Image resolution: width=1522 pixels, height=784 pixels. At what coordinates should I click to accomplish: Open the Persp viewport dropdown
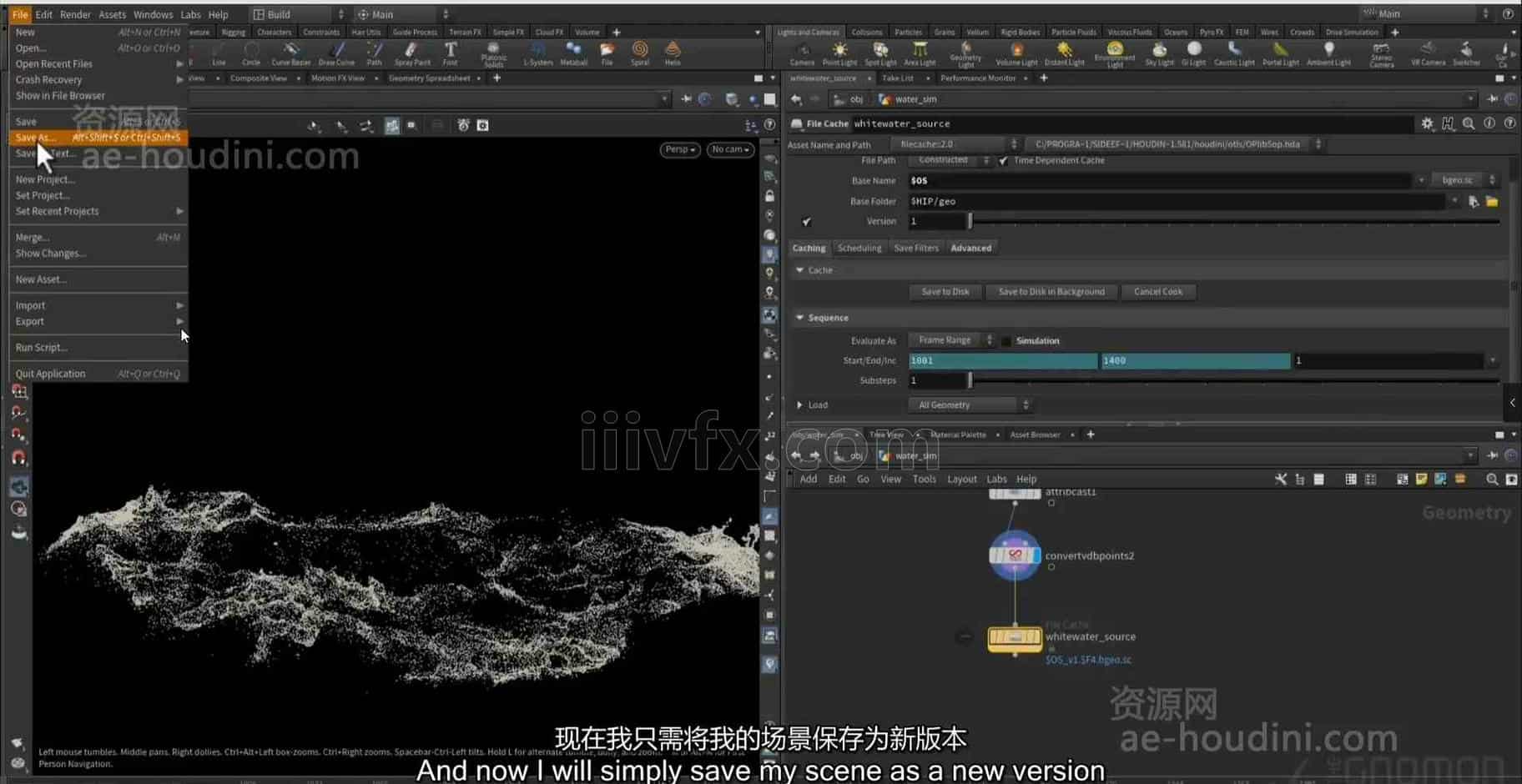click(x=680, y=149)
